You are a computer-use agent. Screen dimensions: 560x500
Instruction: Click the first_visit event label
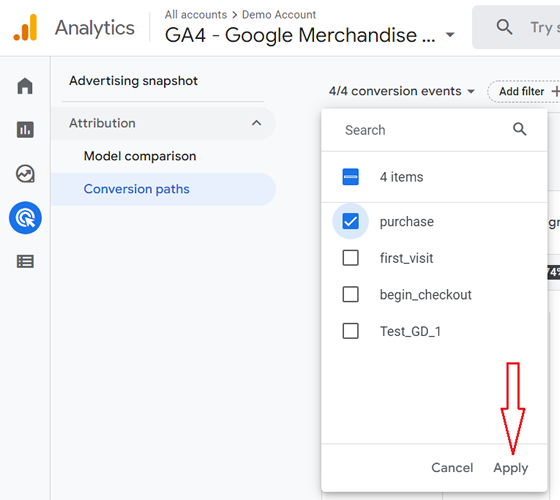(x=406, y=258)
